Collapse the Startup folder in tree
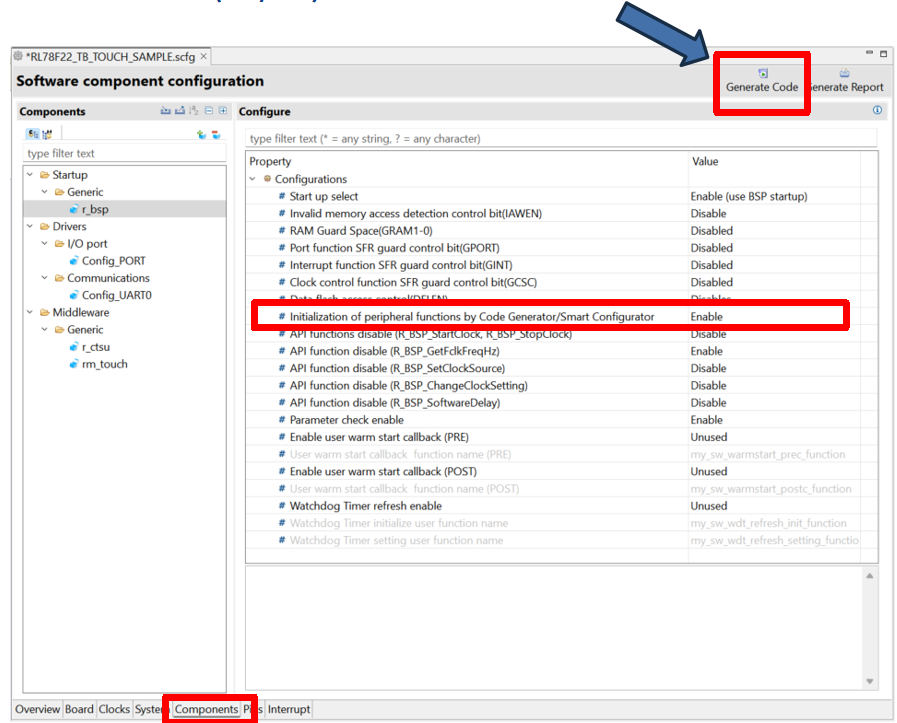The height and width of the screenshot is (723, 897). point(30,174)
